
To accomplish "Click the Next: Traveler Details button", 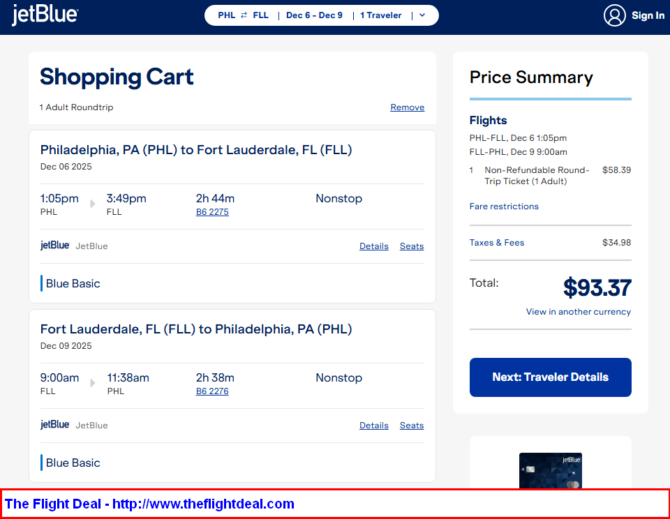I will [550, 377].
